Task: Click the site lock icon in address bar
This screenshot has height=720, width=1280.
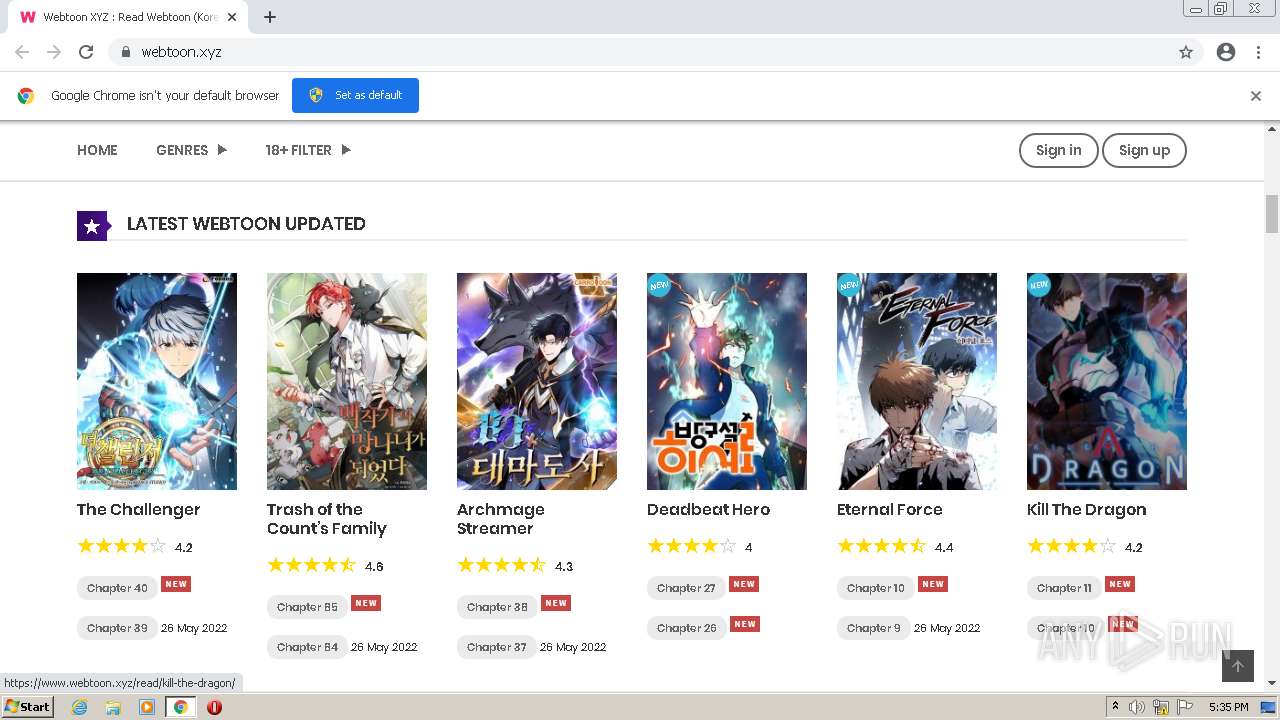Action: (x=125, y=52)
